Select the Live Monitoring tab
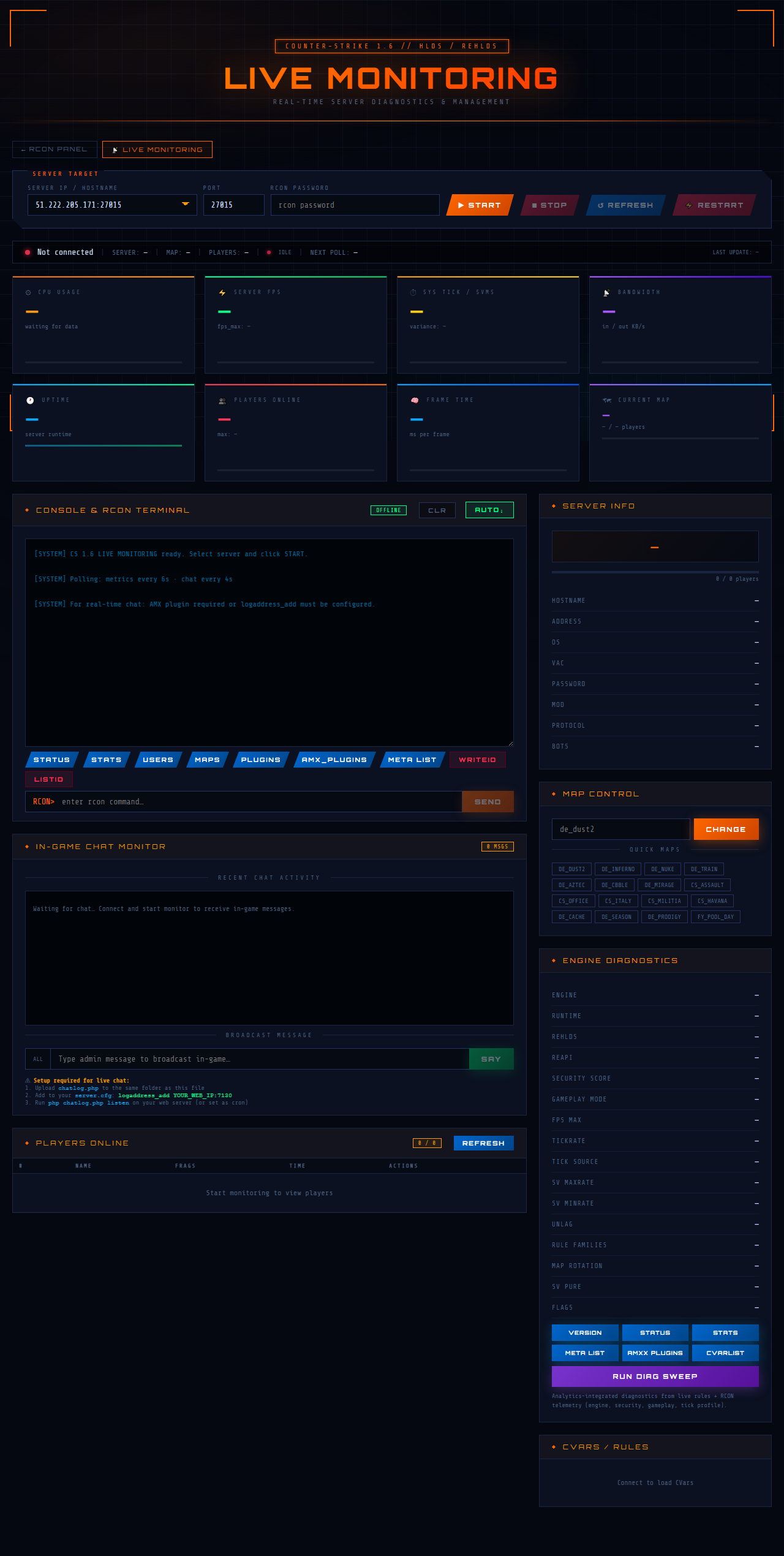 coord(157,149)
